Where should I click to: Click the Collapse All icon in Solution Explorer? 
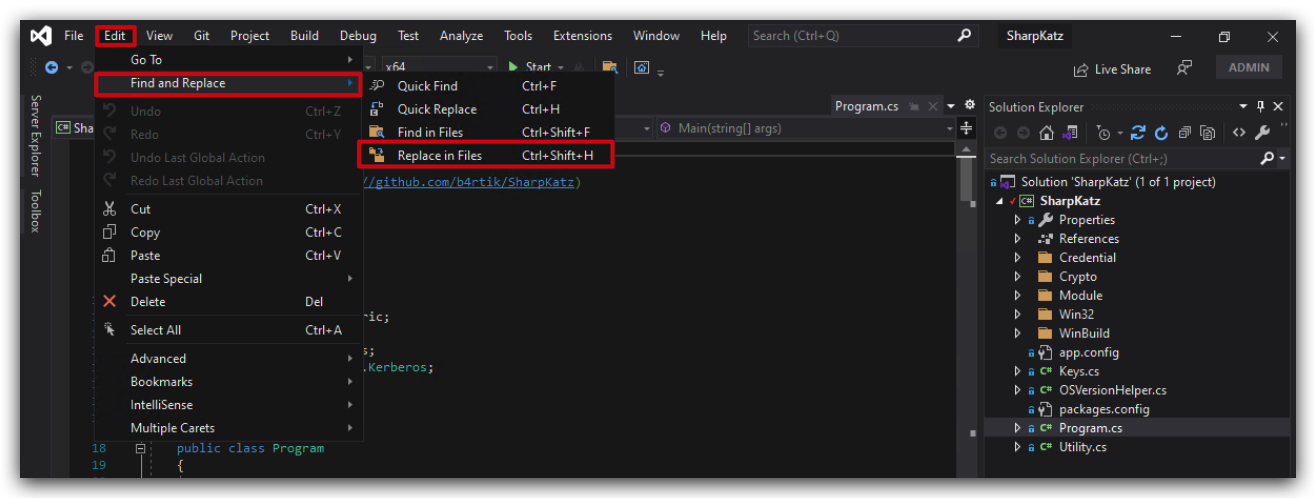click(x=1184, y=132)
